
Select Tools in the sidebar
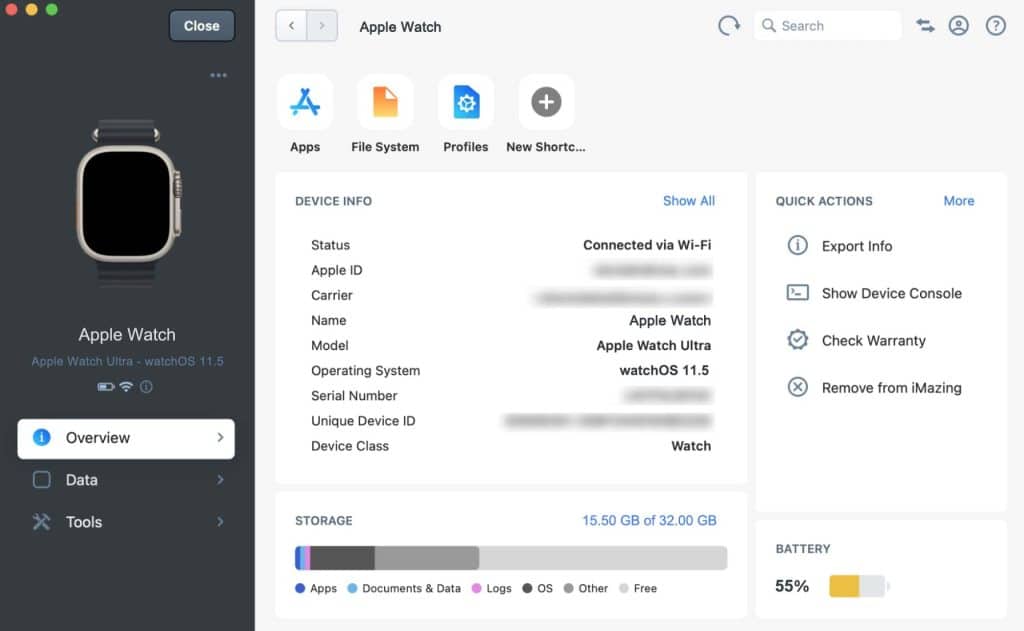pyautogui.click(x=126, y=522)
